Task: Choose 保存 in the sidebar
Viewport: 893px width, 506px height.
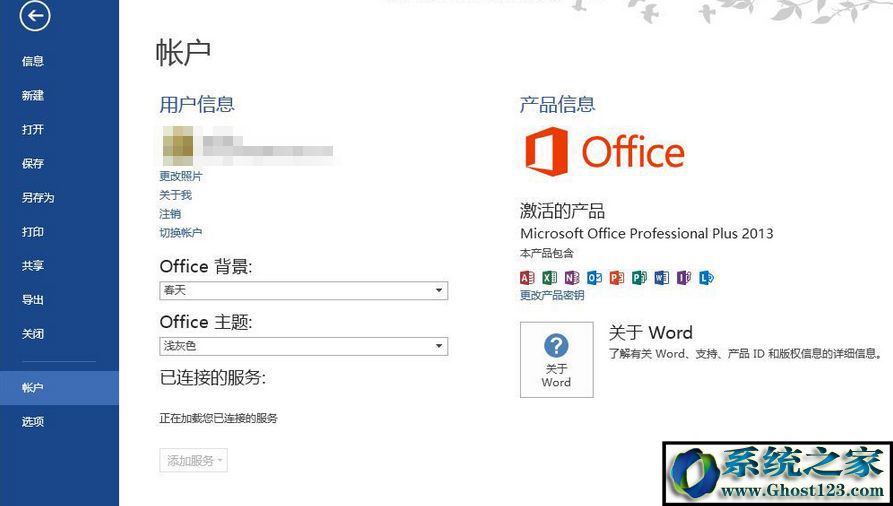Action: 32,164
